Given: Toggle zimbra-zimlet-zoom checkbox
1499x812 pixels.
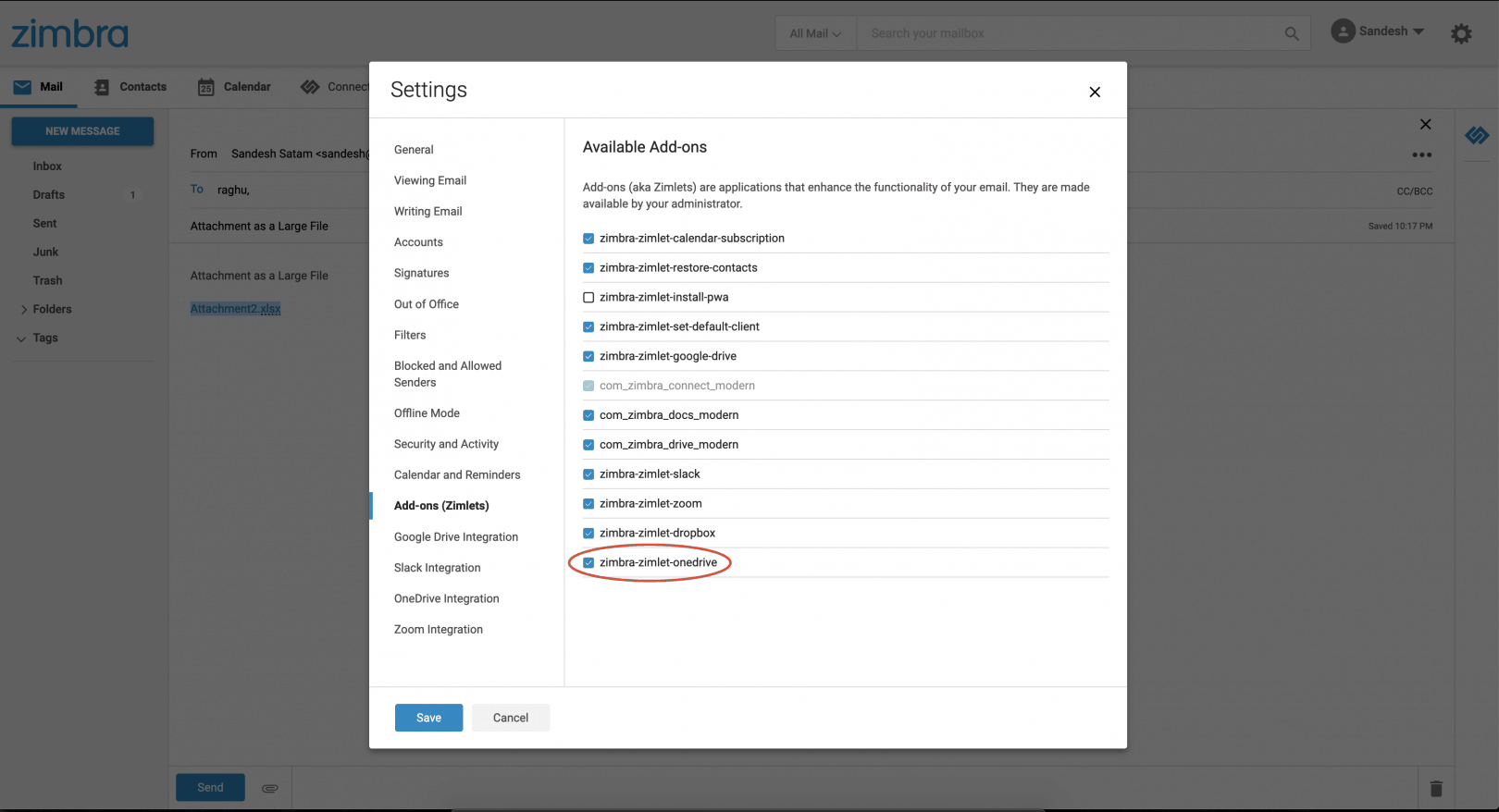Looking at the screenshot, I should point(588,504).
